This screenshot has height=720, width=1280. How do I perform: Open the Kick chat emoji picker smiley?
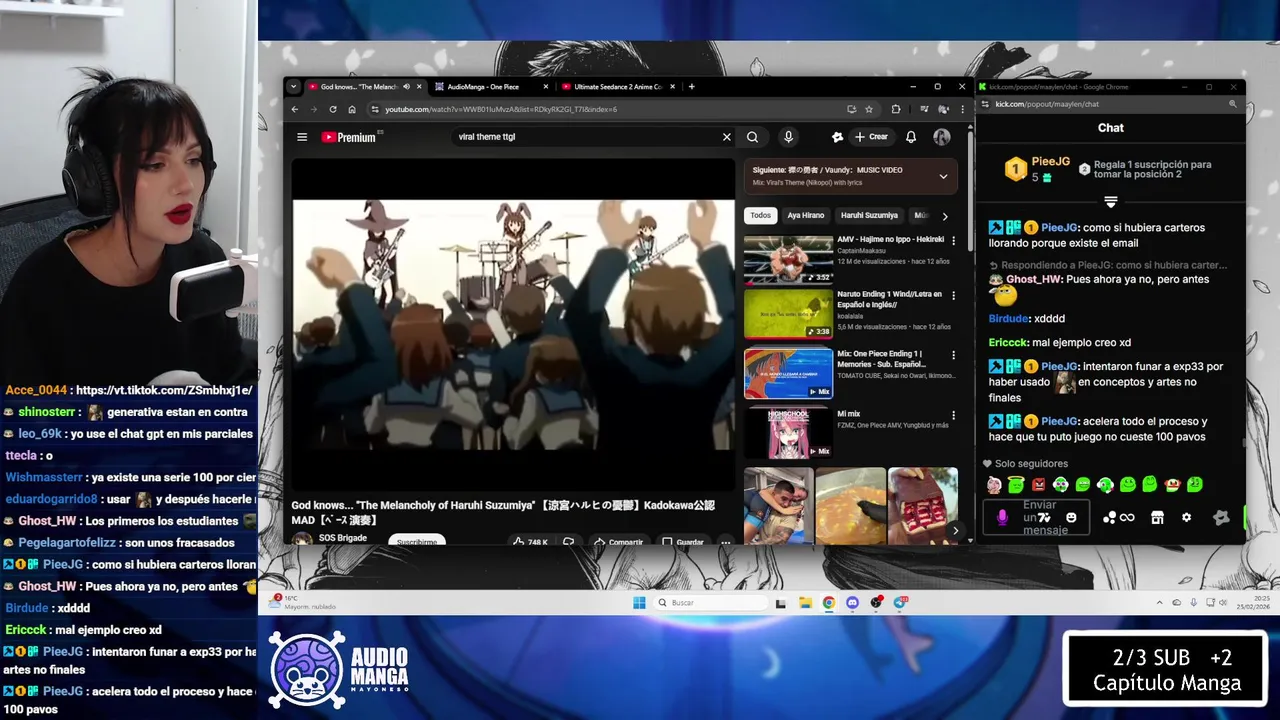[x=1071, y=518]
